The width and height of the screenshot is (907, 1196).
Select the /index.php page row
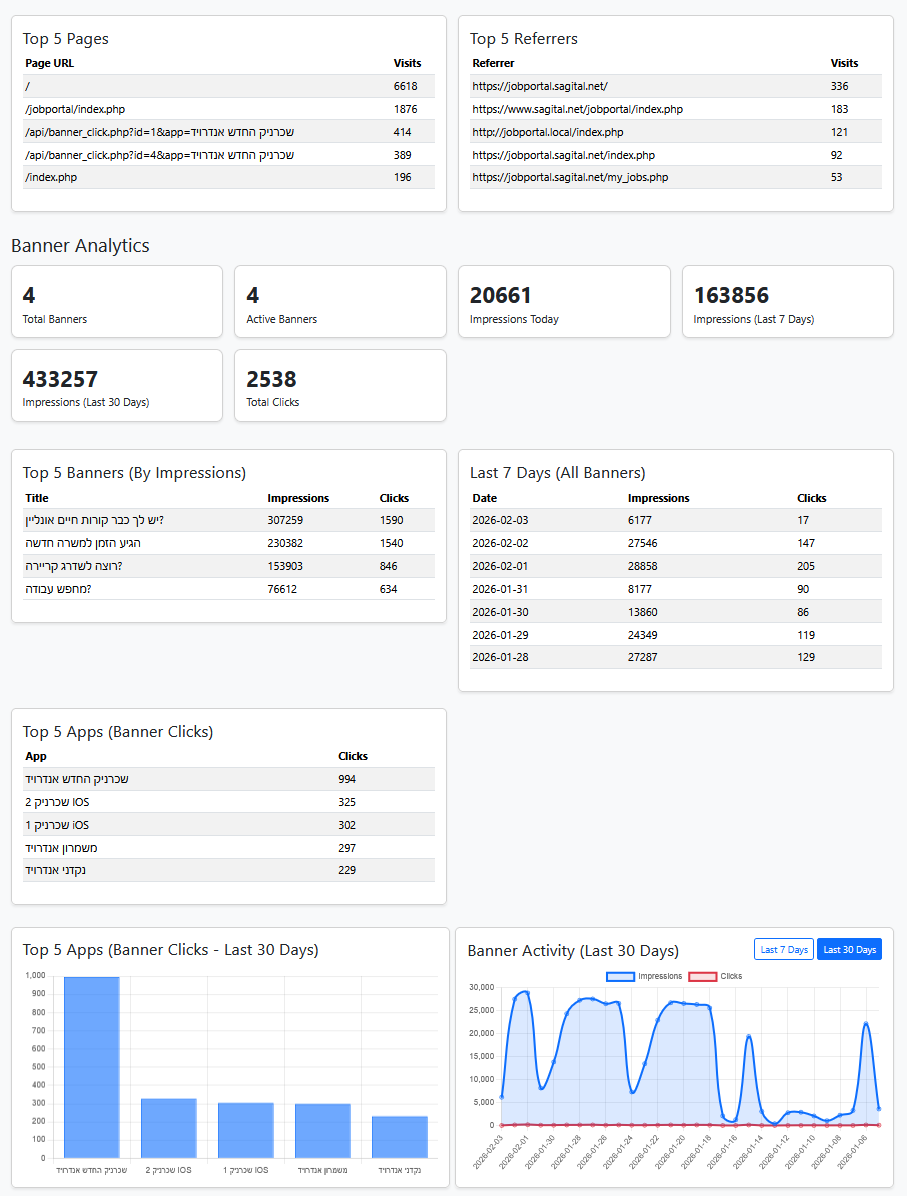(x=229, y=177)
